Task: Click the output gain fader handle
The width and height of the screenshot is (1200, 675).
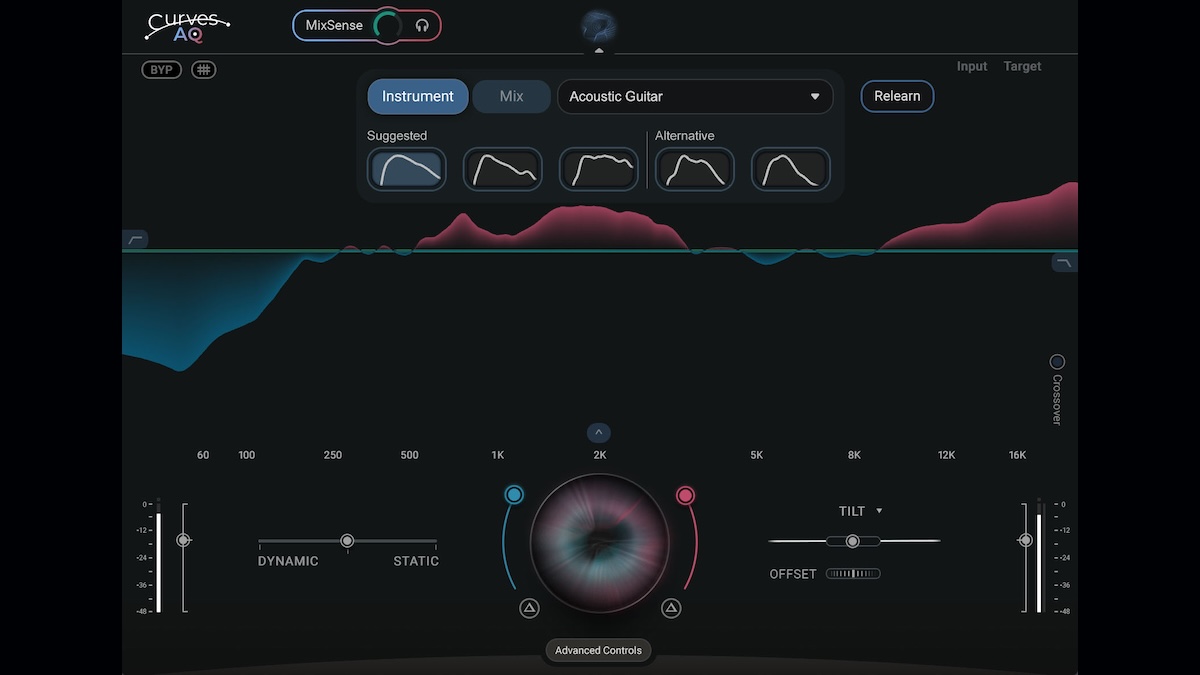Action: coord(1025,540)
